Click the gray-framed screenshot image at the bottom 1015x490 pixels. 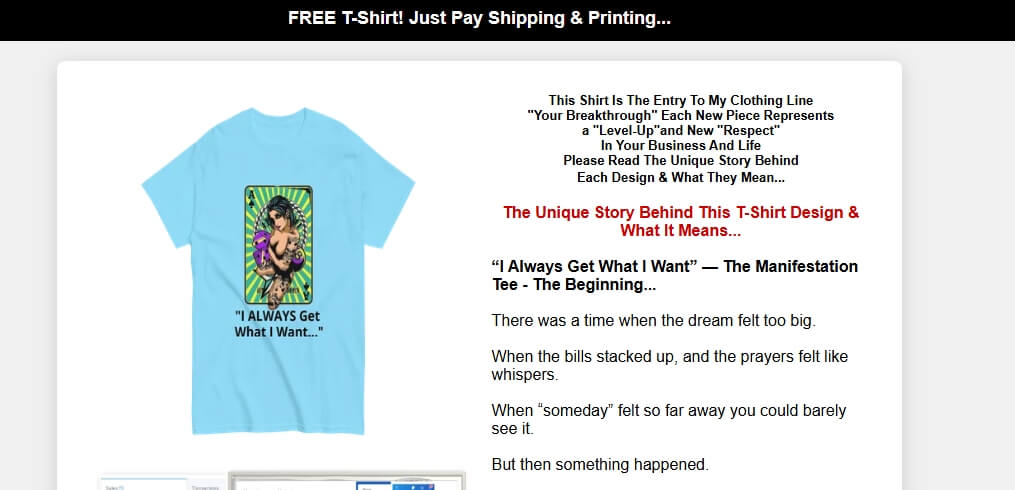347,481
